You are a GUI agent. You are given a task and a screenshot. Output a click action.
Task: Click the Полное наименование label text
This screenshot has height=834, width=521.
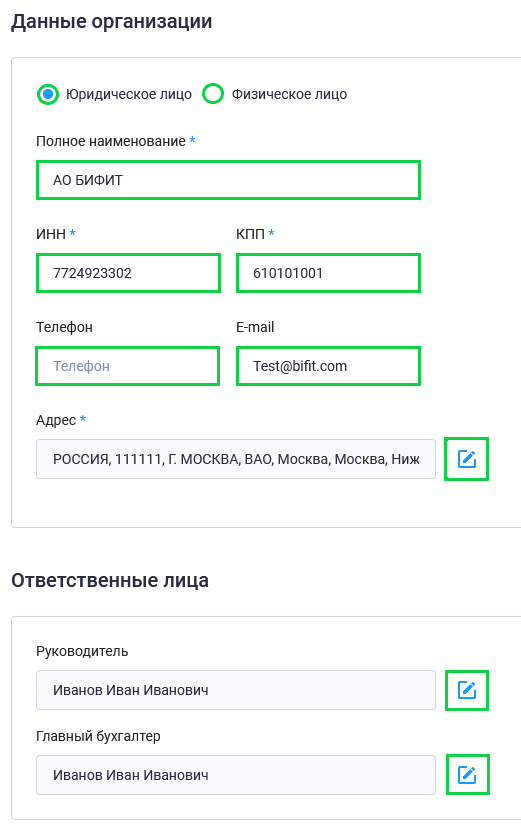(x=111, y=141)
